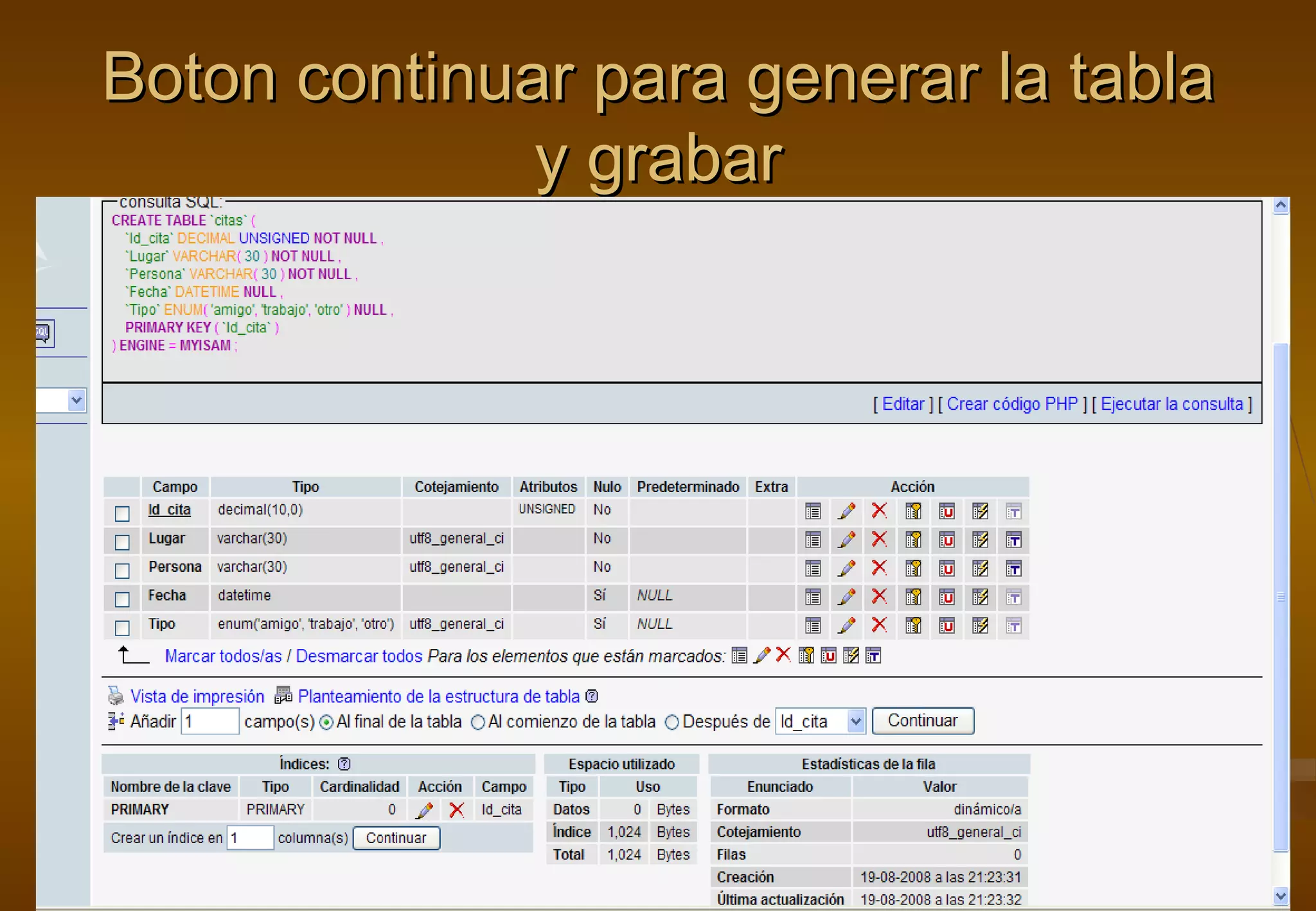Open the left sidebar database dropdown
The image size is (1316, 911).
pos(61,400)
